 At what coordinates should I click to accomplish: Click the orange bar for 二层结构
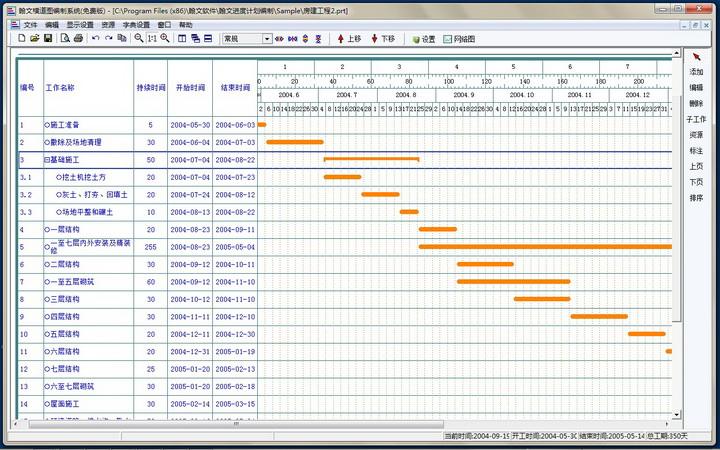(485, 264)
